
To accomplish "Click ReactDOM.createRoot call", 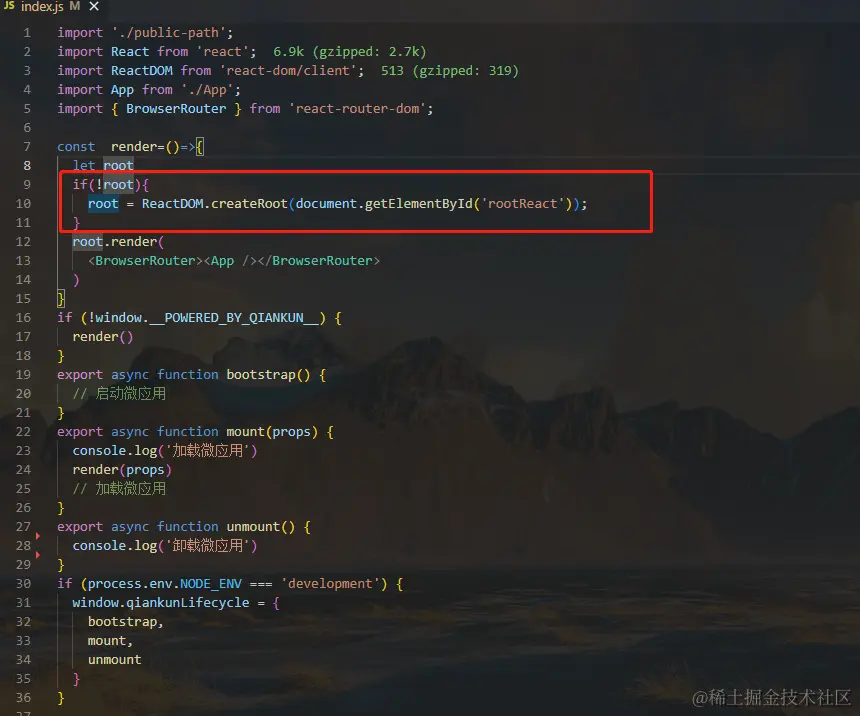I will pos(214,204).
